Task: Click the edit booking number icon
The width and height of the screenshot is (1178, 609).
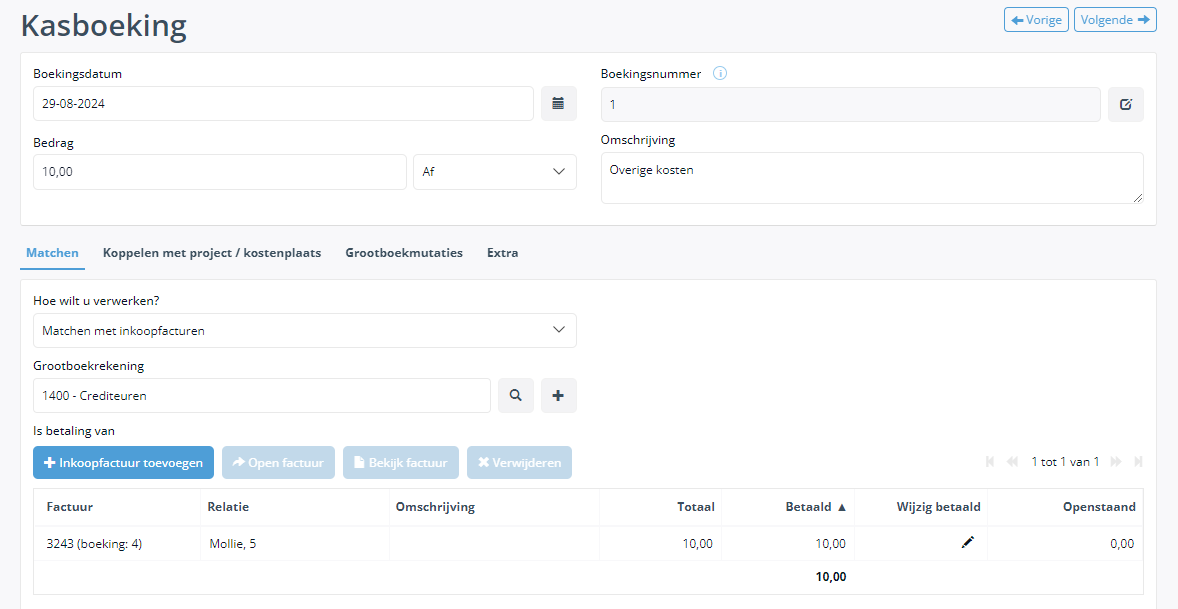Action: pyautogui.click(x=1125, y=104)
